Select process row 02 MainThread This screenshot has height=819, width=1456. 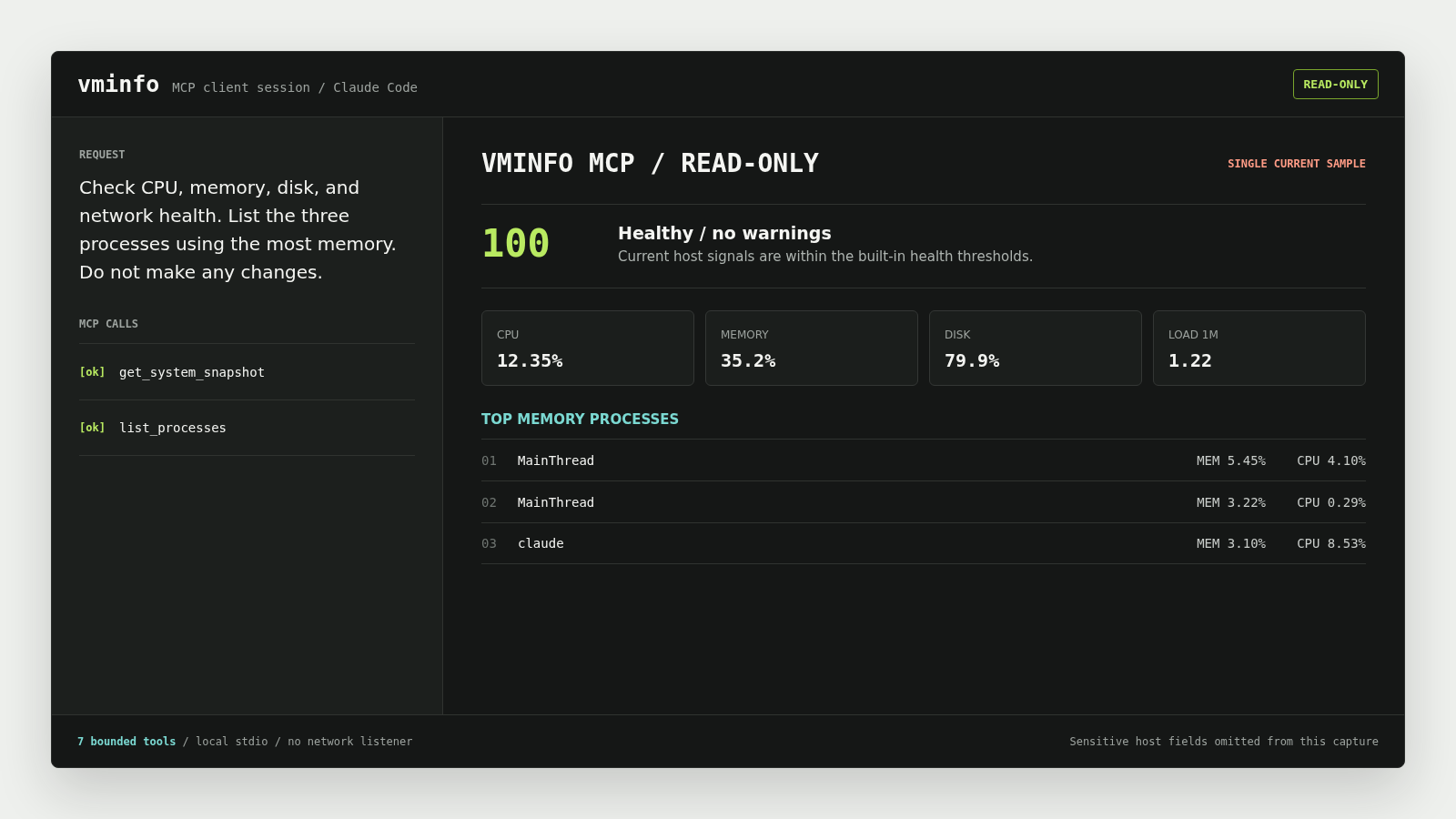tap(924, 502)
